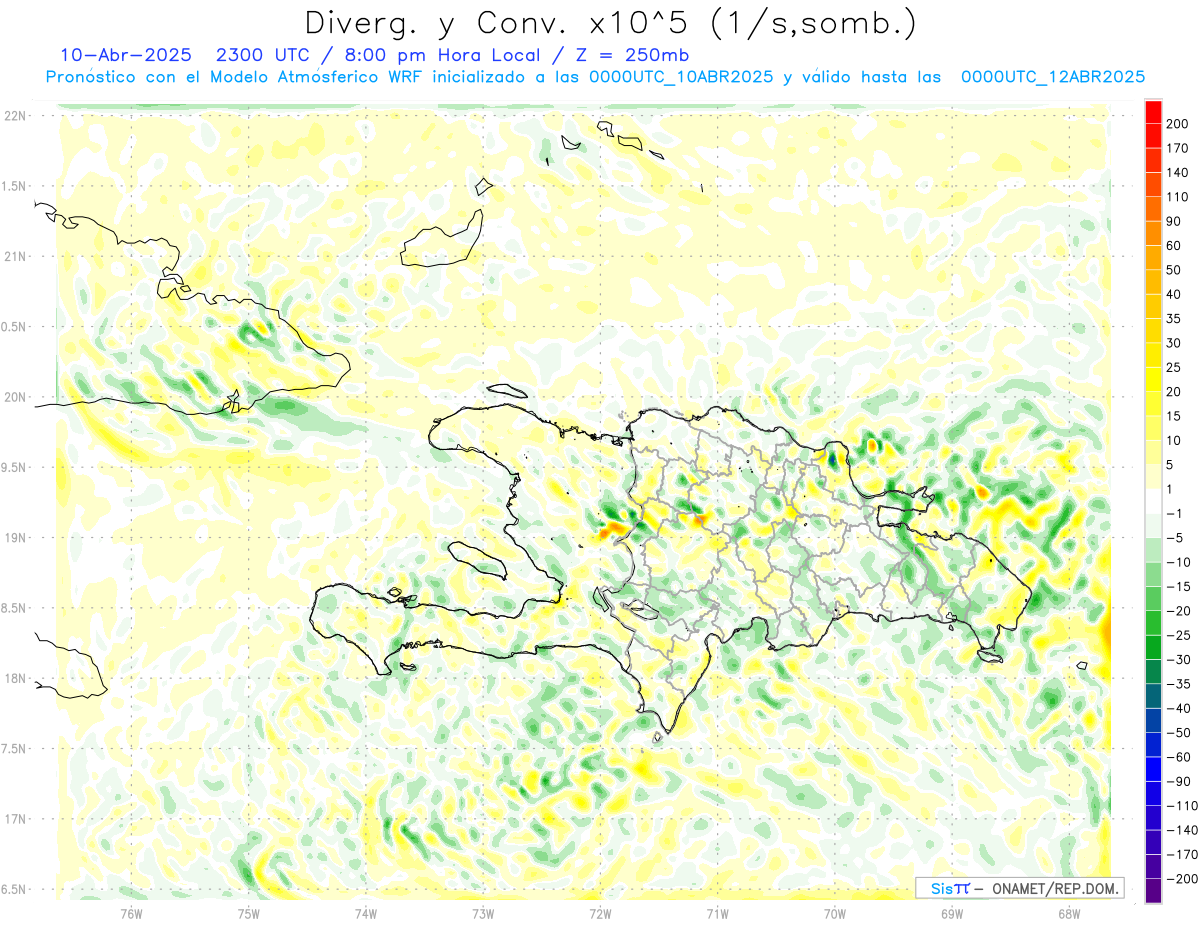Click the '0000UTC_12ABR2025' valid-until time

pos(1052,77)
